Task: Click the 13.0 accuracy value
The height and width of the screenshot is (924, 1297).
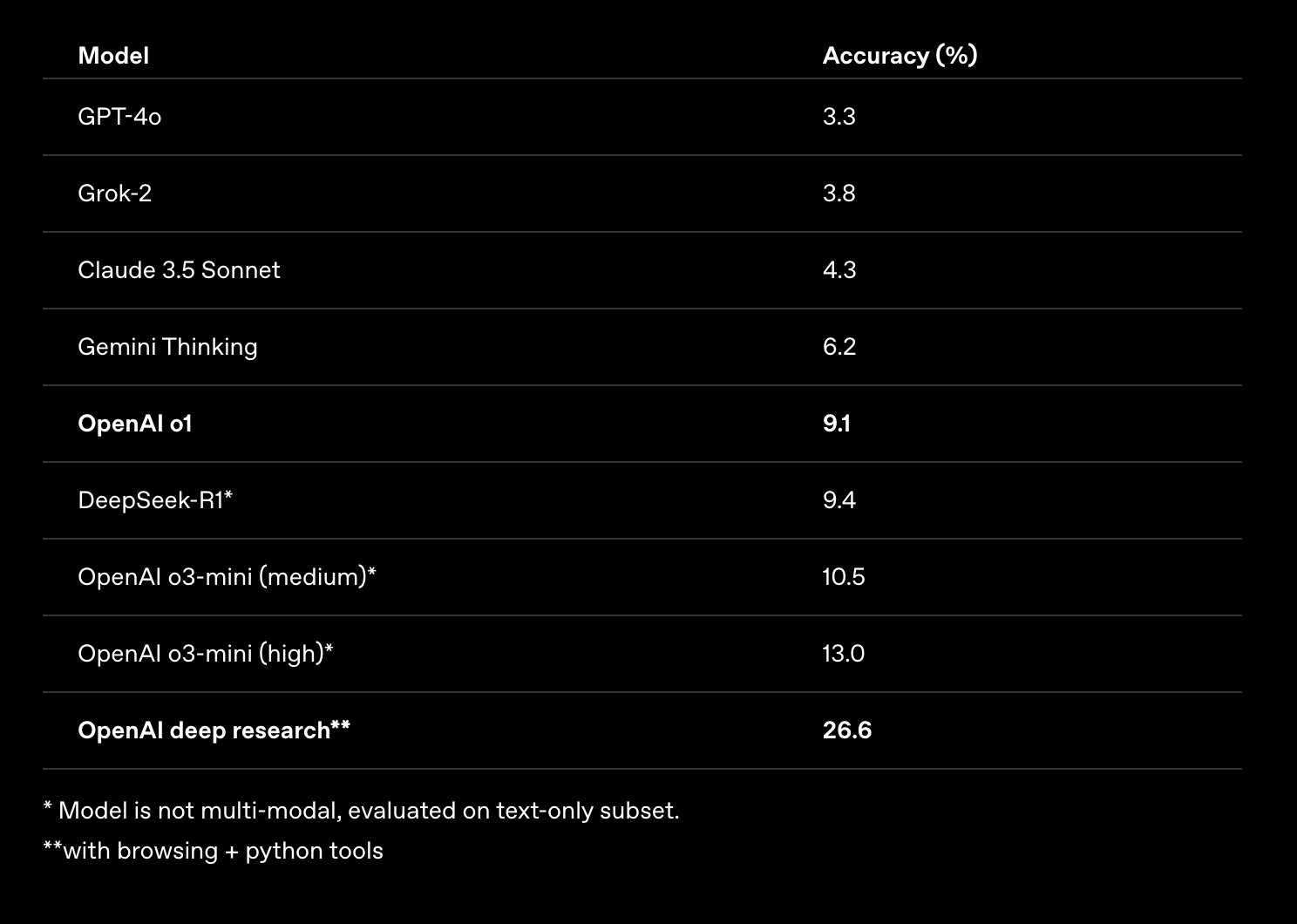Action: coord(844,654)
